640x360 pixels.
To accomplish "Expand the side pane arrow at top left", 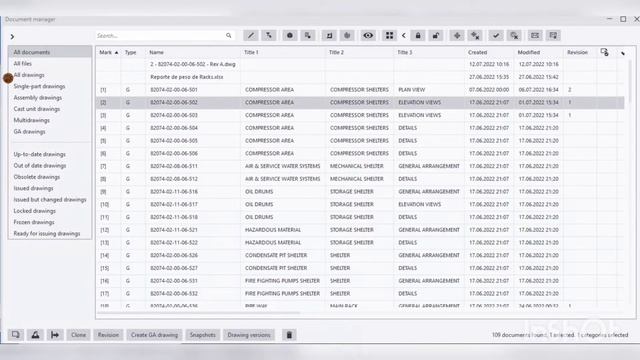I will (12, 37).
